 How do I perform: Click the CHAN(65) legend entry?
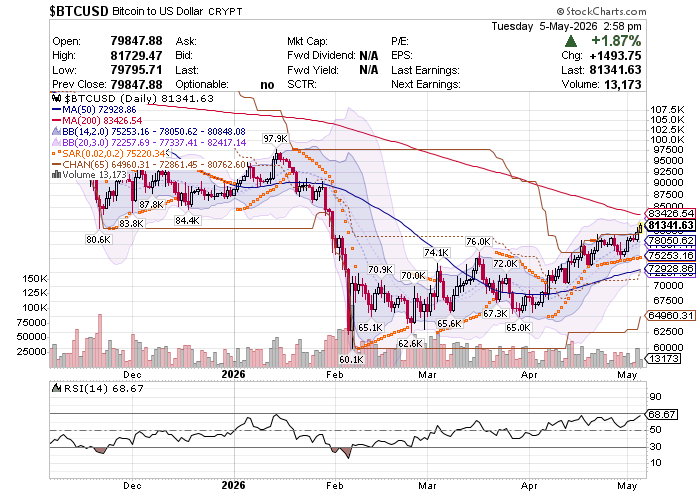tap(149, 164)
